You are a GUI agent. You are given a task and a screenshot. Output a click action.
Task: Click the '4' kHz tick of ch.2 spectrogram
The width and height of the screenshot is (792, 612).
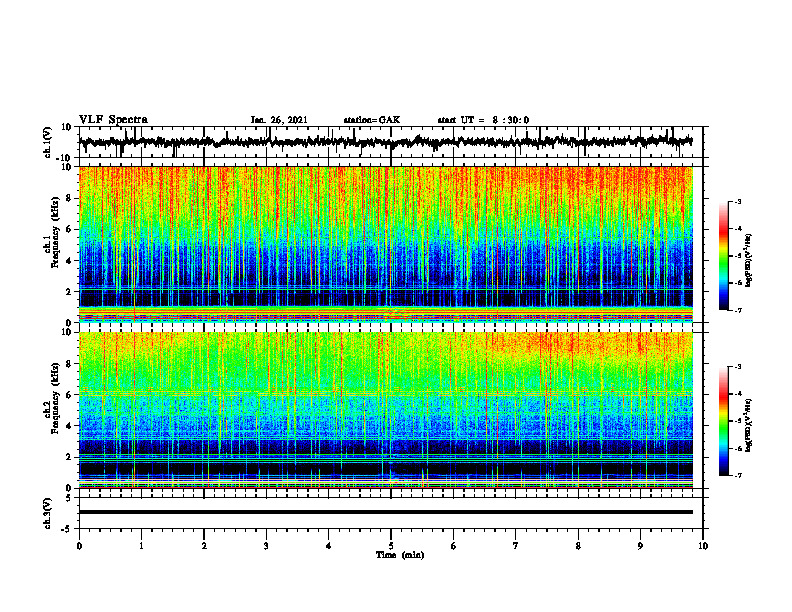[69, 426]
